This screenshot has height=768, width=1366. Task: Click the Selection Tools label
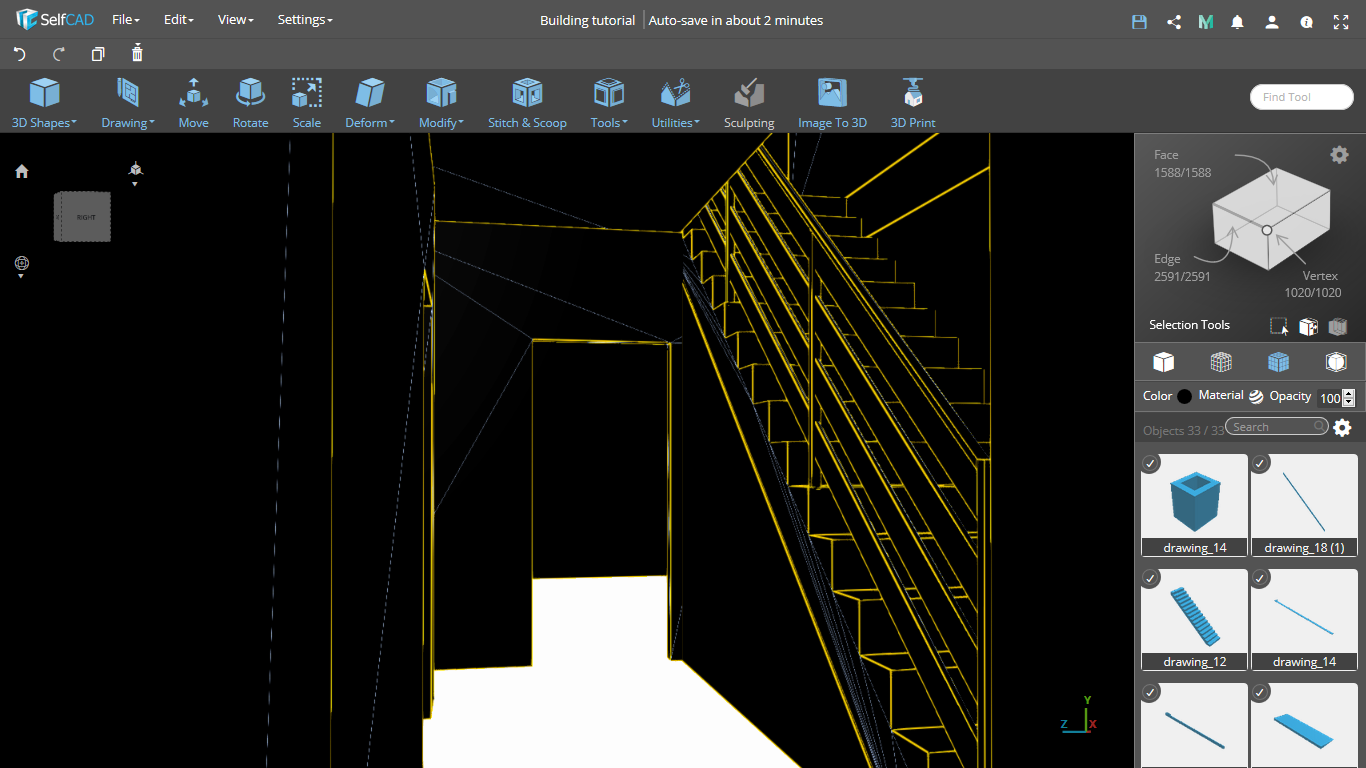pos(1189,325)
